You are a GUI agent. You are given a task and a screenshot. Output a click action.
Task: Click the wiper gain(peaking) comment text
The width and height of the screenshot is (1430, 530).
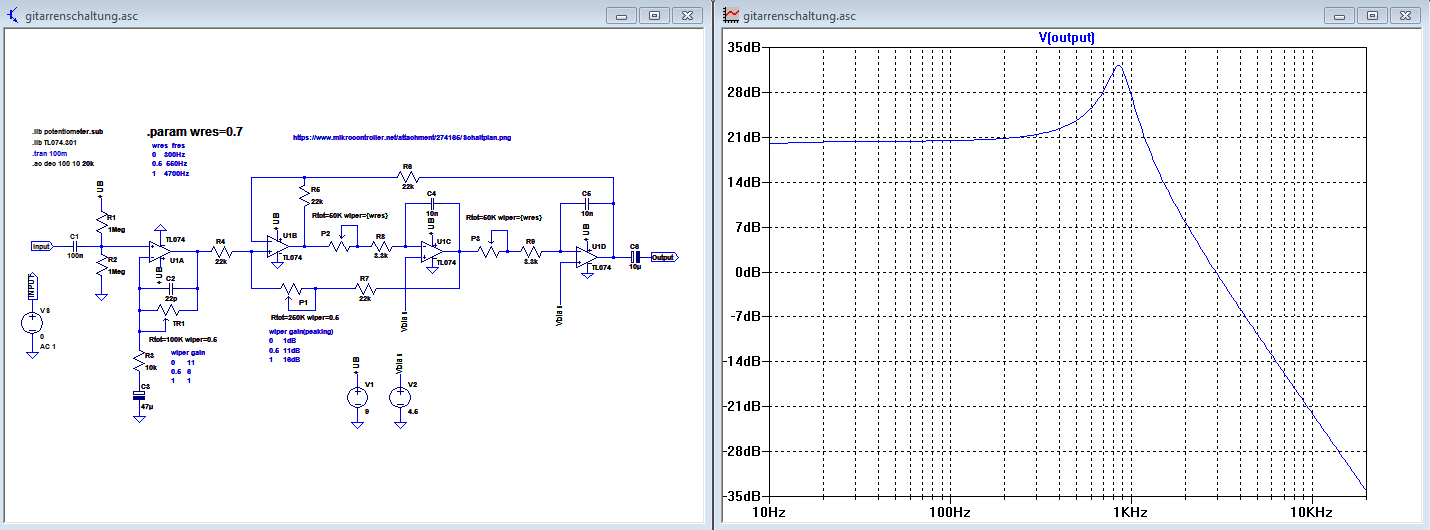coord(301,331)
